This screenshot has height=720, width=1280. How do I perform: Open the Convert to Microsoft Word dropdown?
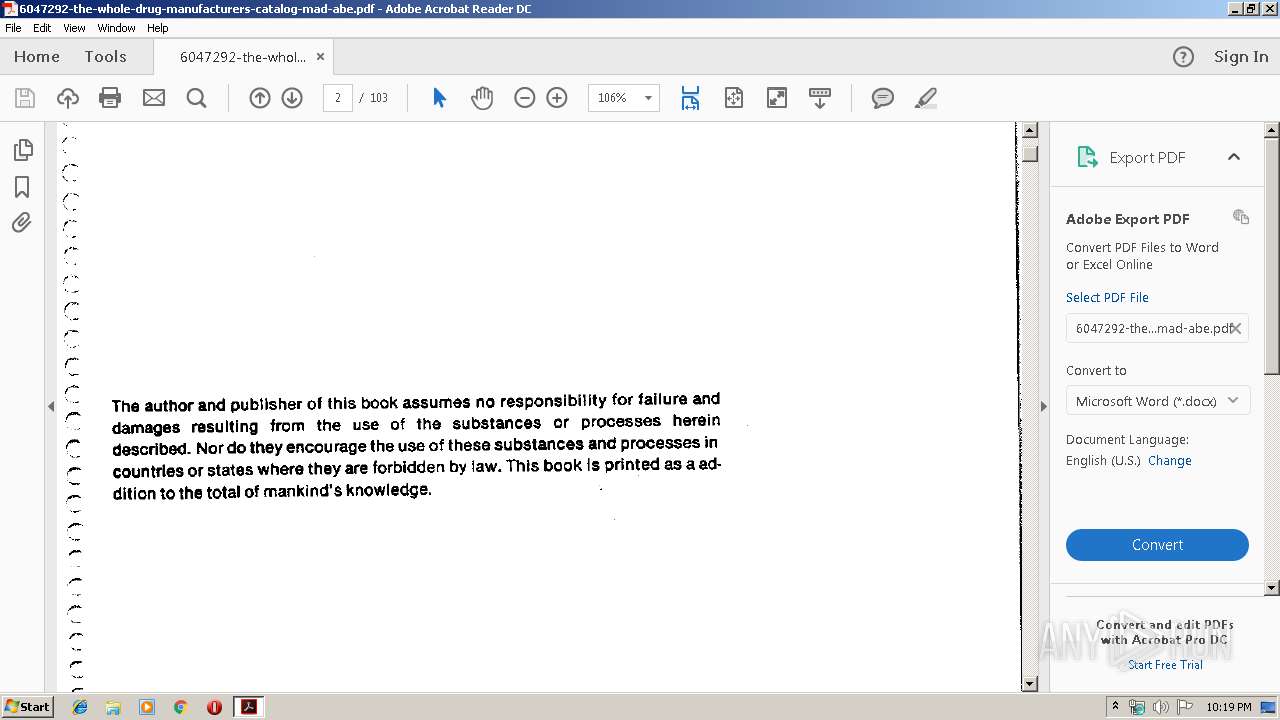tap(1157, 401)
